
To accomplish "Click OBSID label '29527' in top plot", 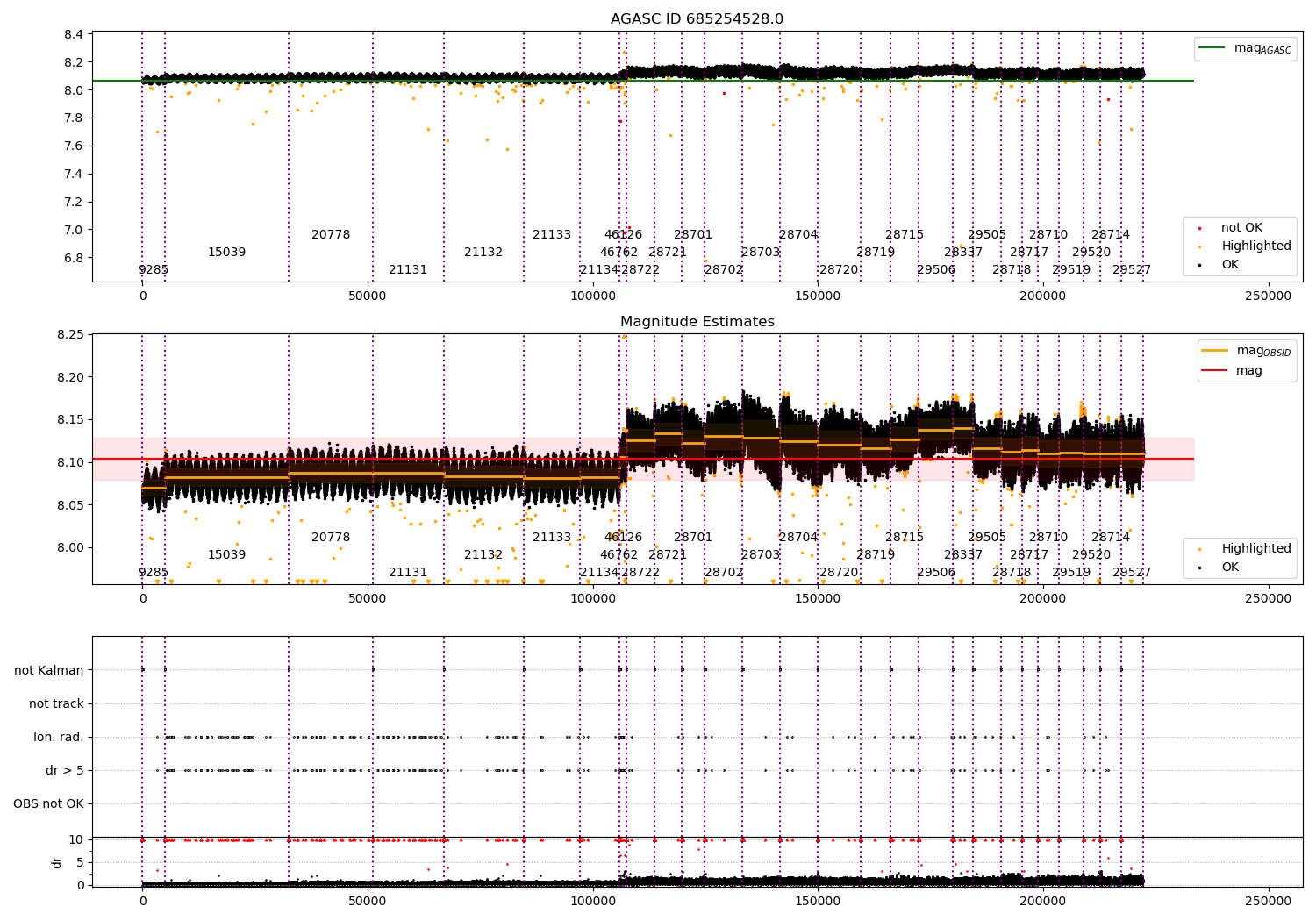I will coord(1132,269).
